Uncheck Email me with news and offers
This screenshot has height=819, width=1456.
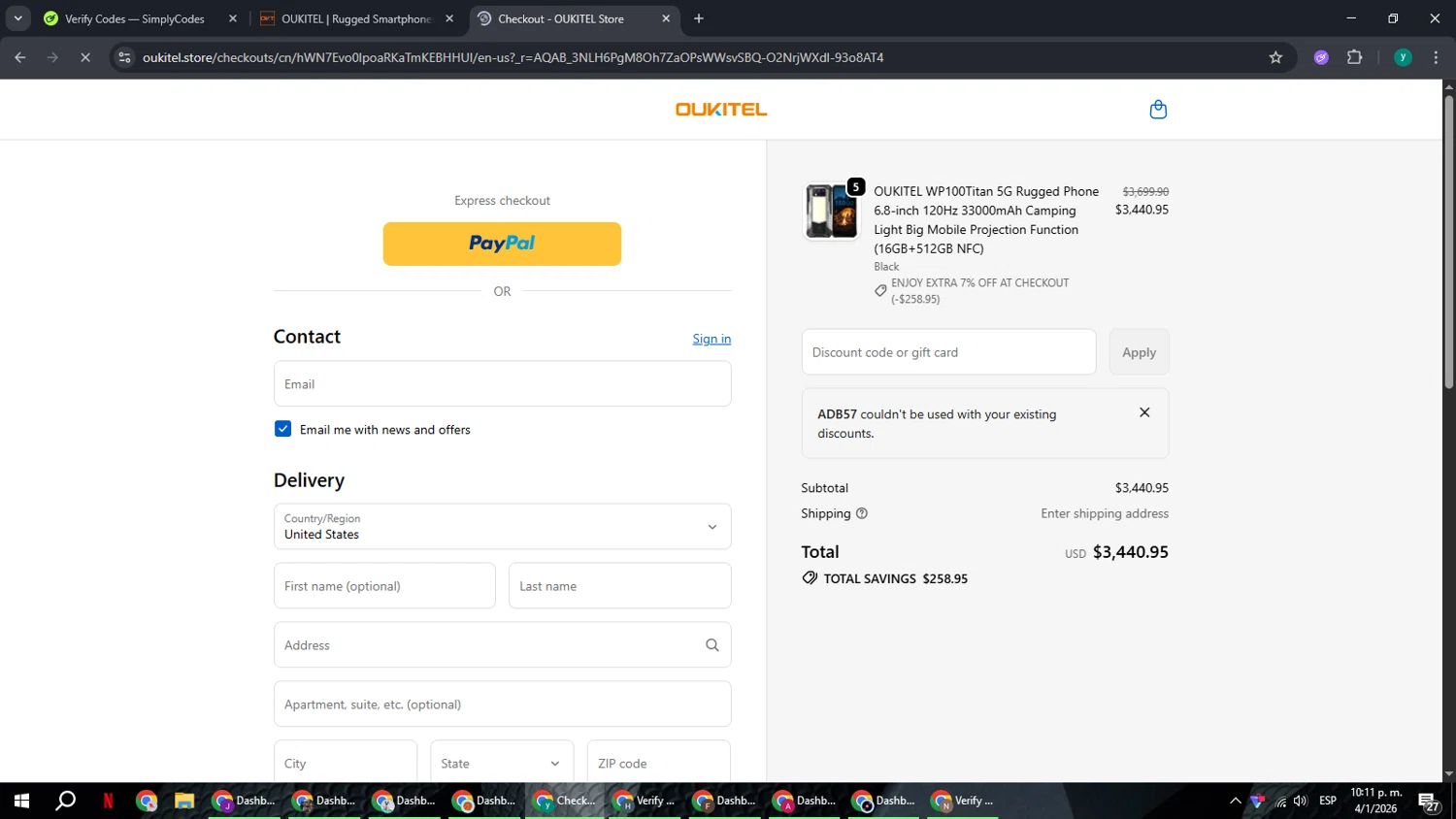click(282, 429)
